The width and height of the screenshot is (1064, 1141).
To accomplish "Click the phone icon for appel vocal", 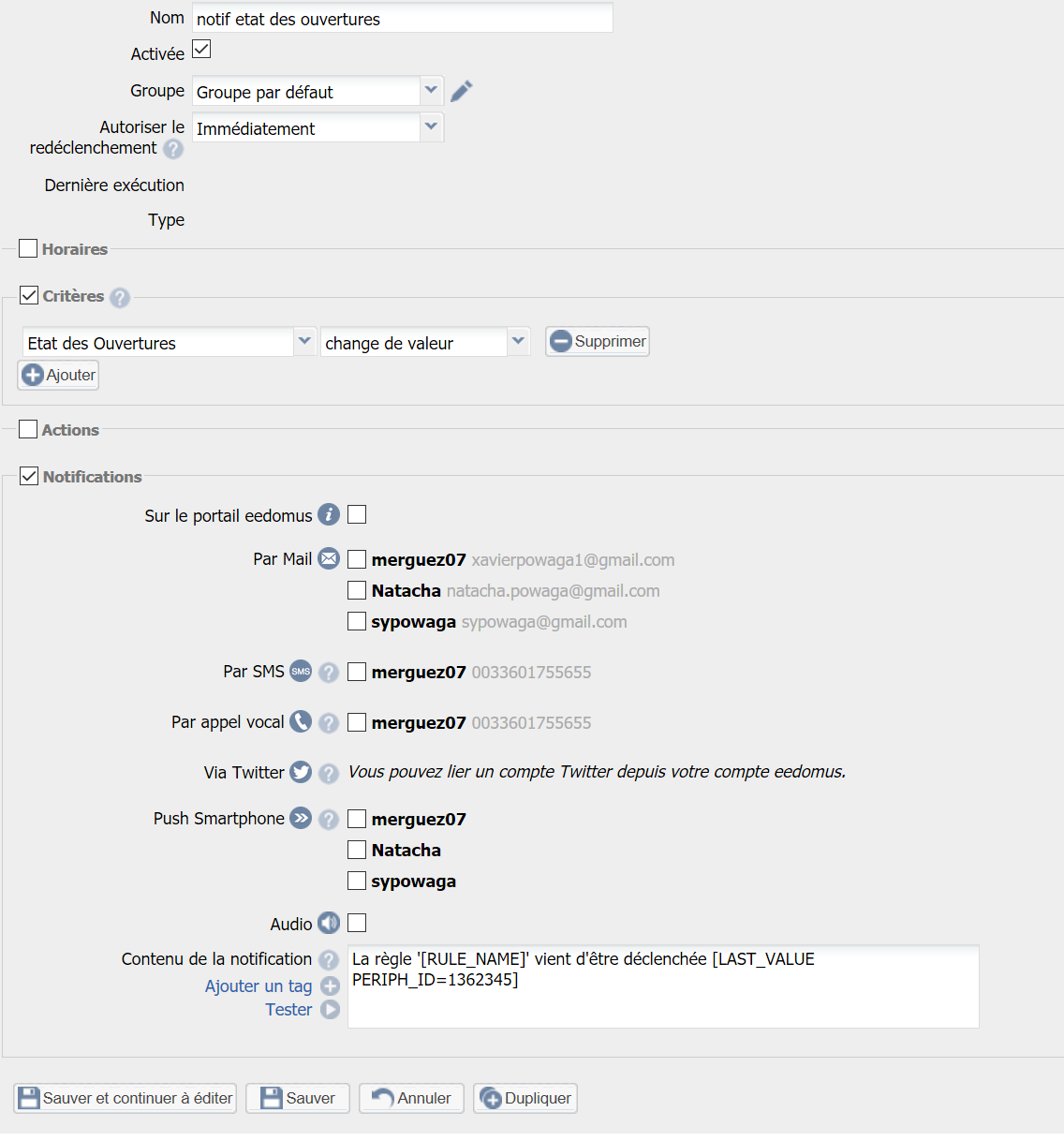I will coord(301,721).
